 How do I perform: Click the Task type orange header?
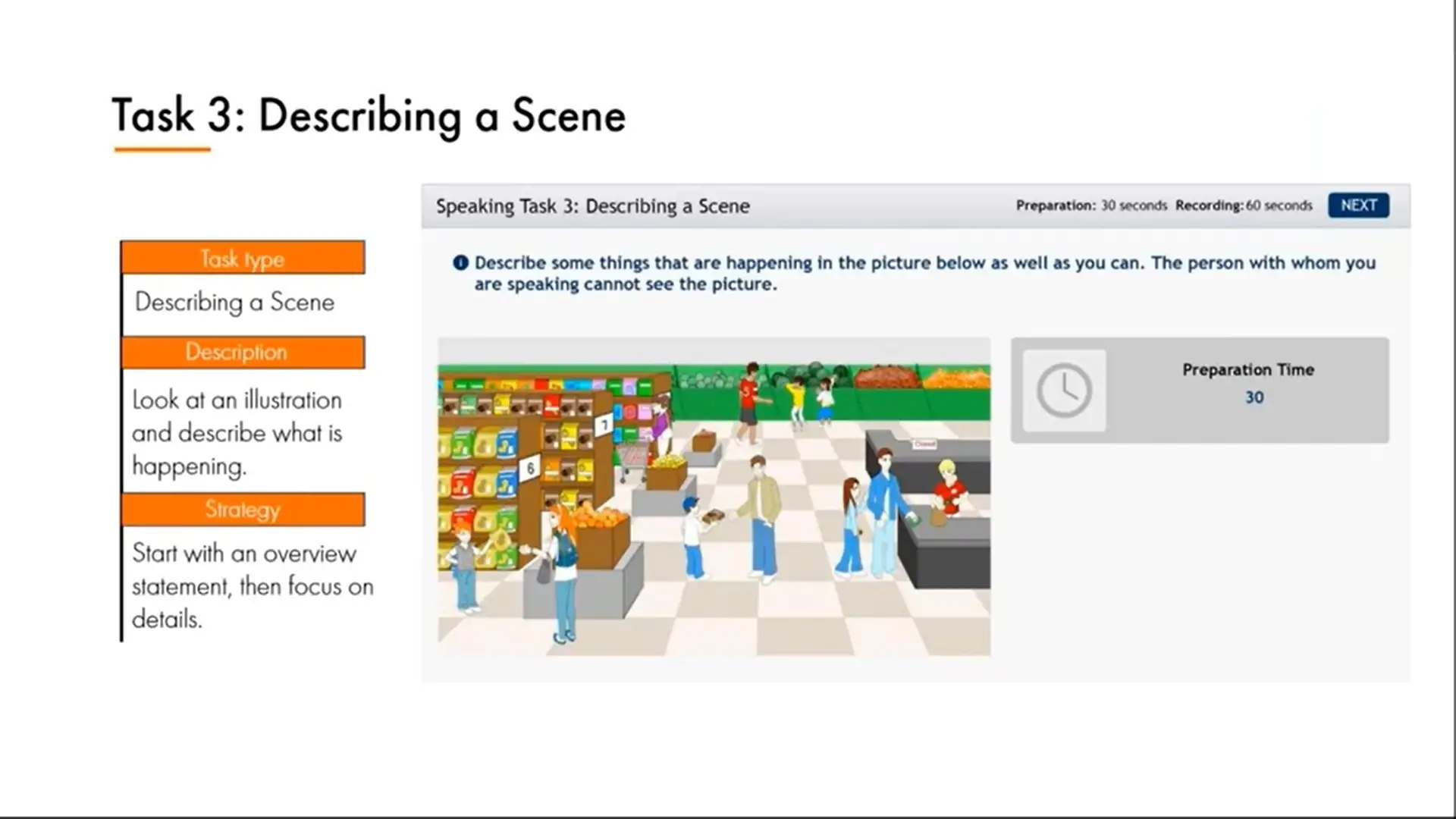click(243, 259)
